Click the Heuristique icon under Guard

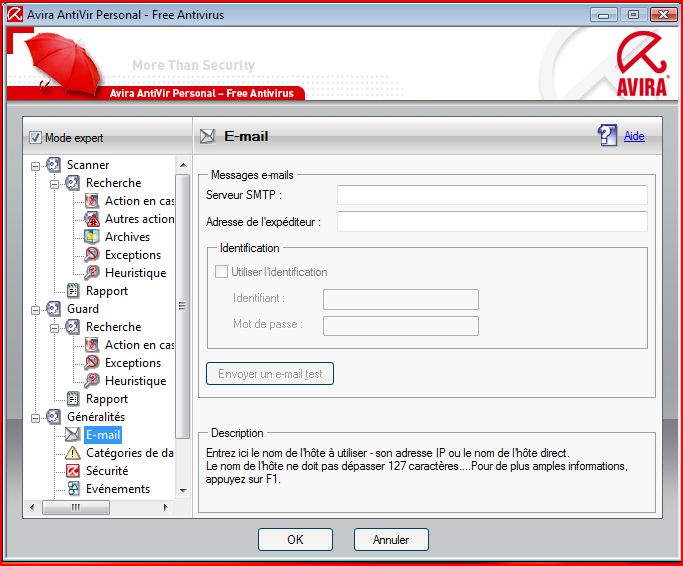tap(91, 381)
